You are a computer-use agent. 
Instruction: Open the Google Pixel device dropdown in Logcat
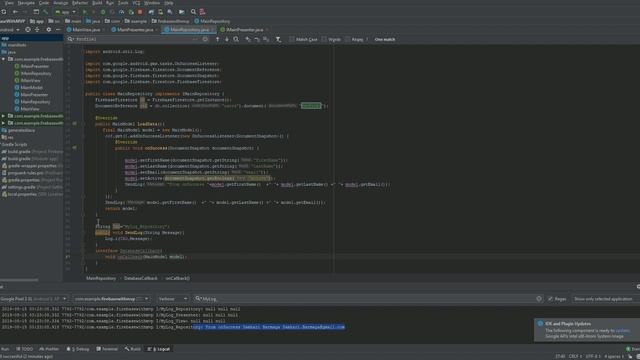tap(33, 299)
